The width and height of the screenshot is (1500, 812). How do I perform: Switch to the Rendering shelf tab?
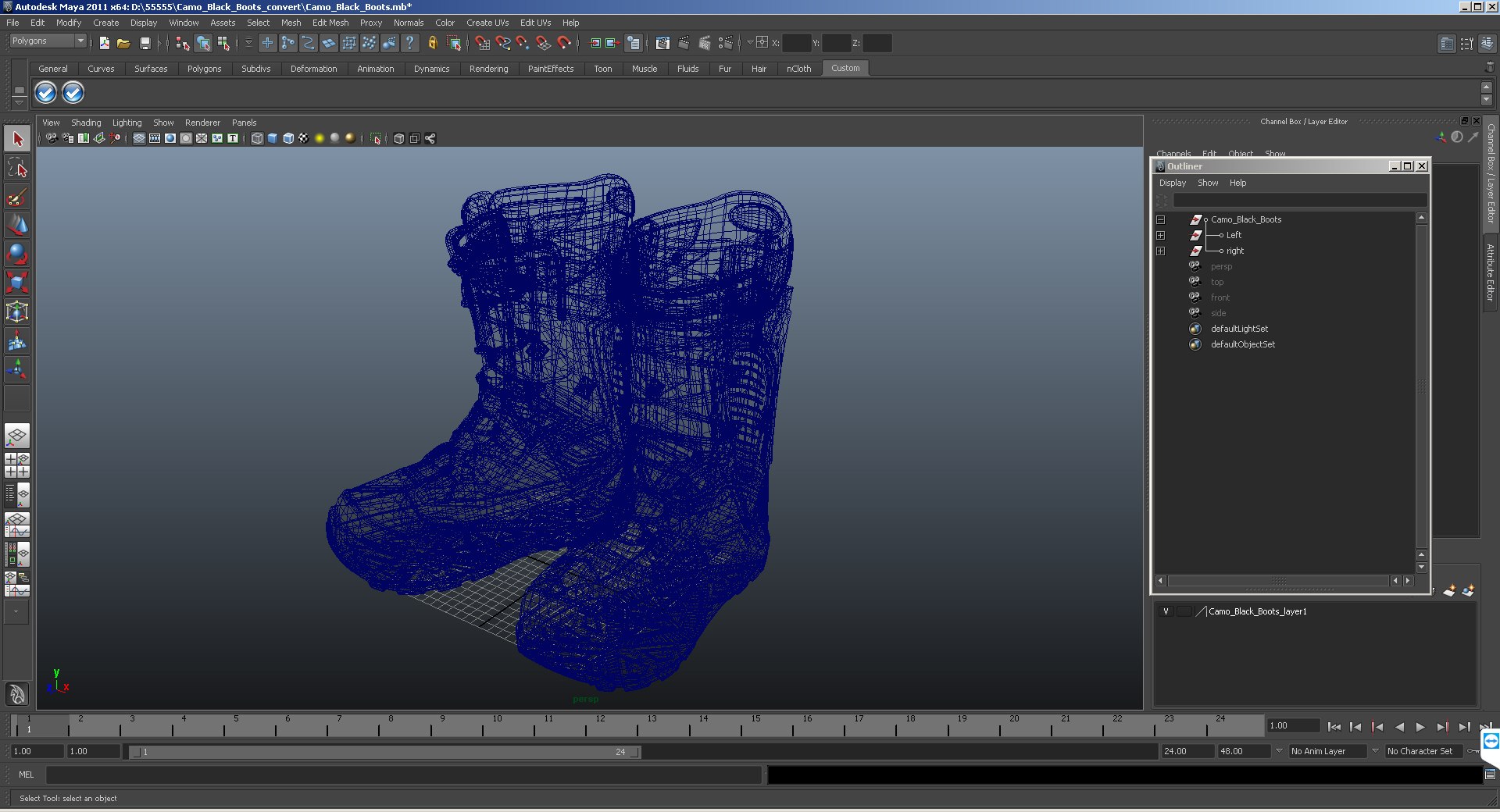click(x=488, y=69)
